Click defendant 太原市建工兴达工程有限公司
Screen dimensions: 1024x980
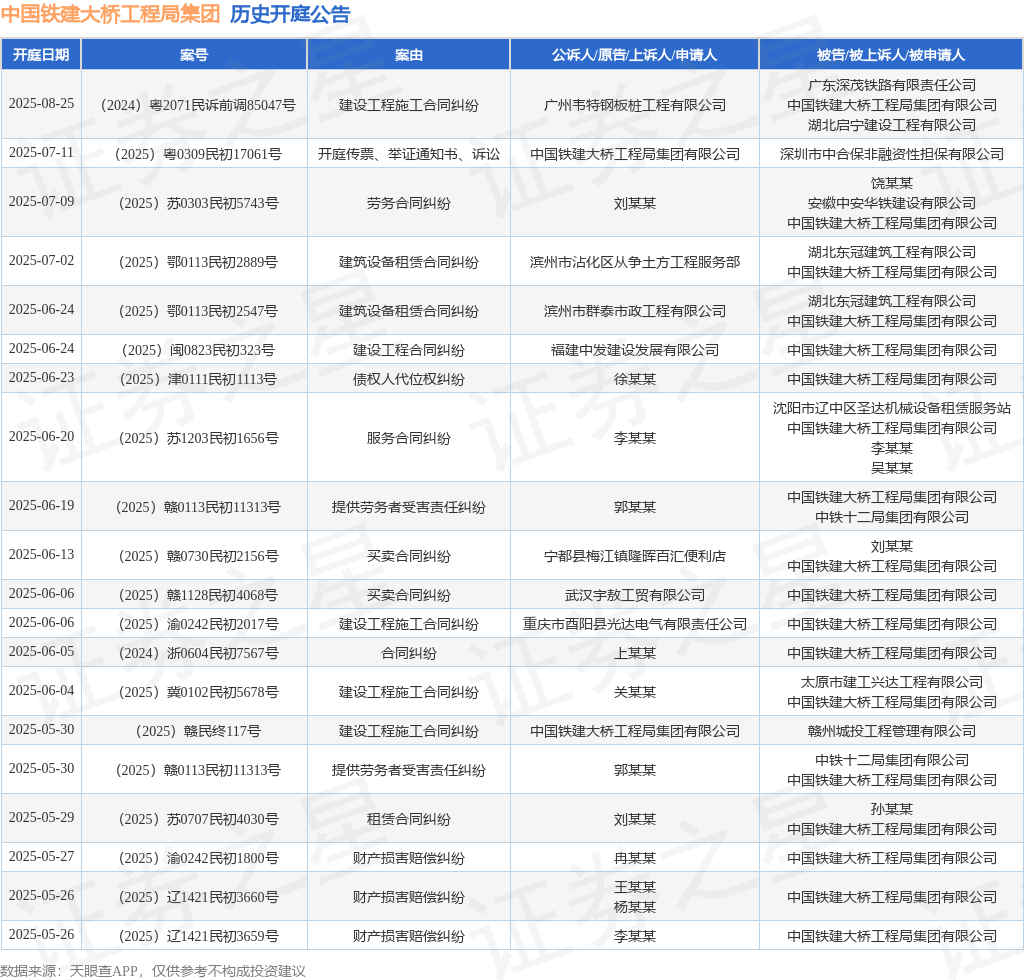point(891,682)
